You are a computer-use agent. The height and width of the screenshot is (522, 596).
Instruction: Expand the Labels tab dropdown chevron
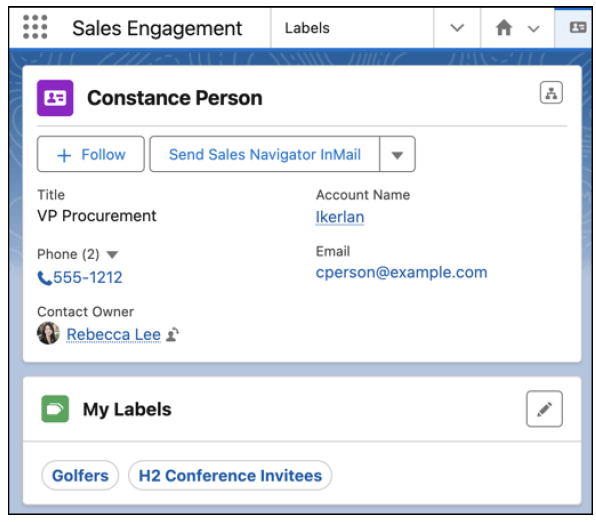[x=457, y=28]
